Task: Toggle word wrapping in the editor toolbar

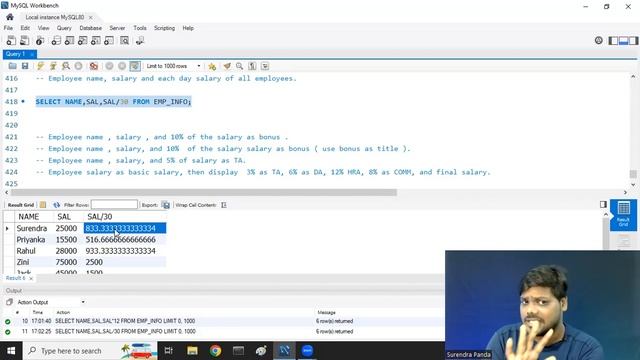Action: pos(265,66)
